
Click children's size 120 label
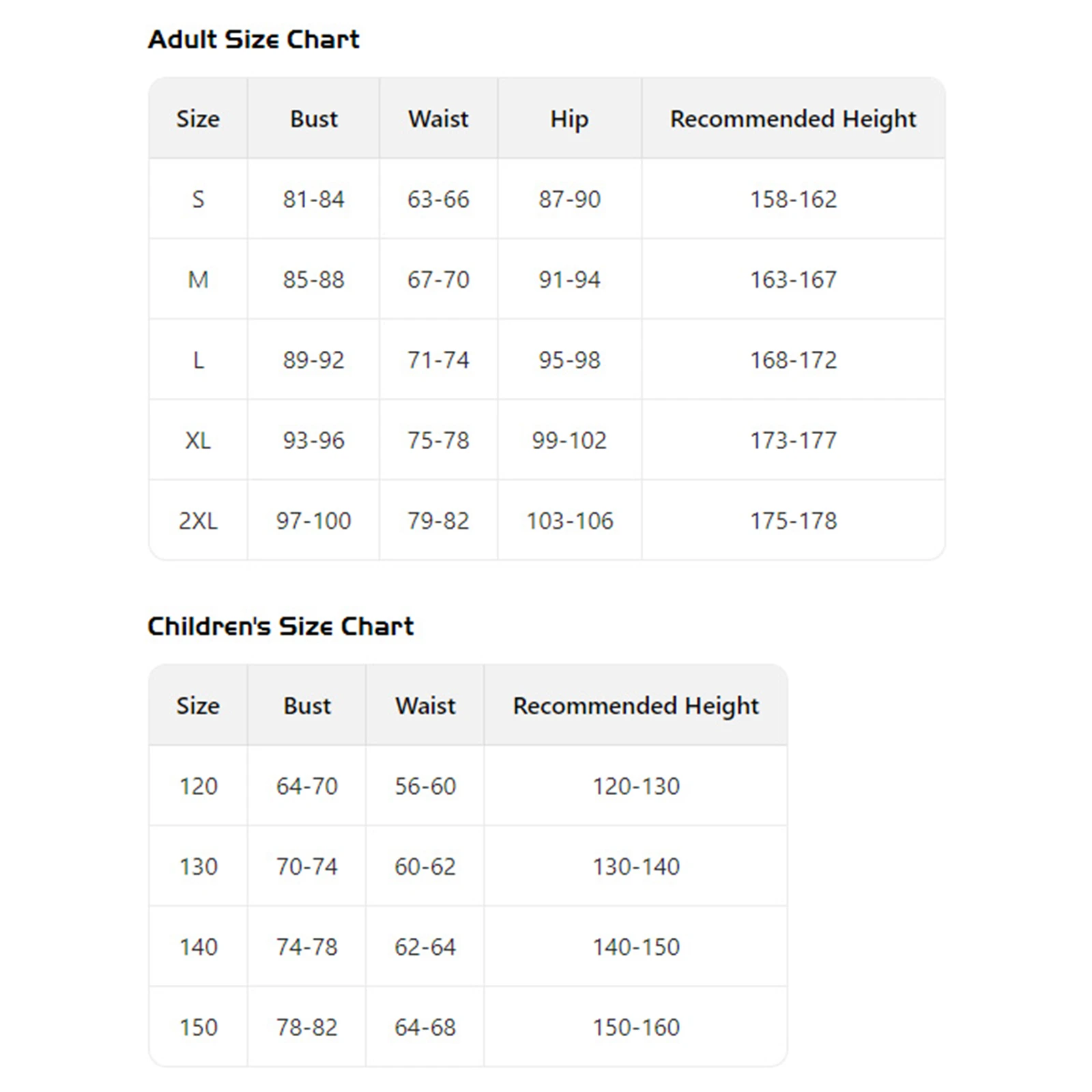coord(198,786)
